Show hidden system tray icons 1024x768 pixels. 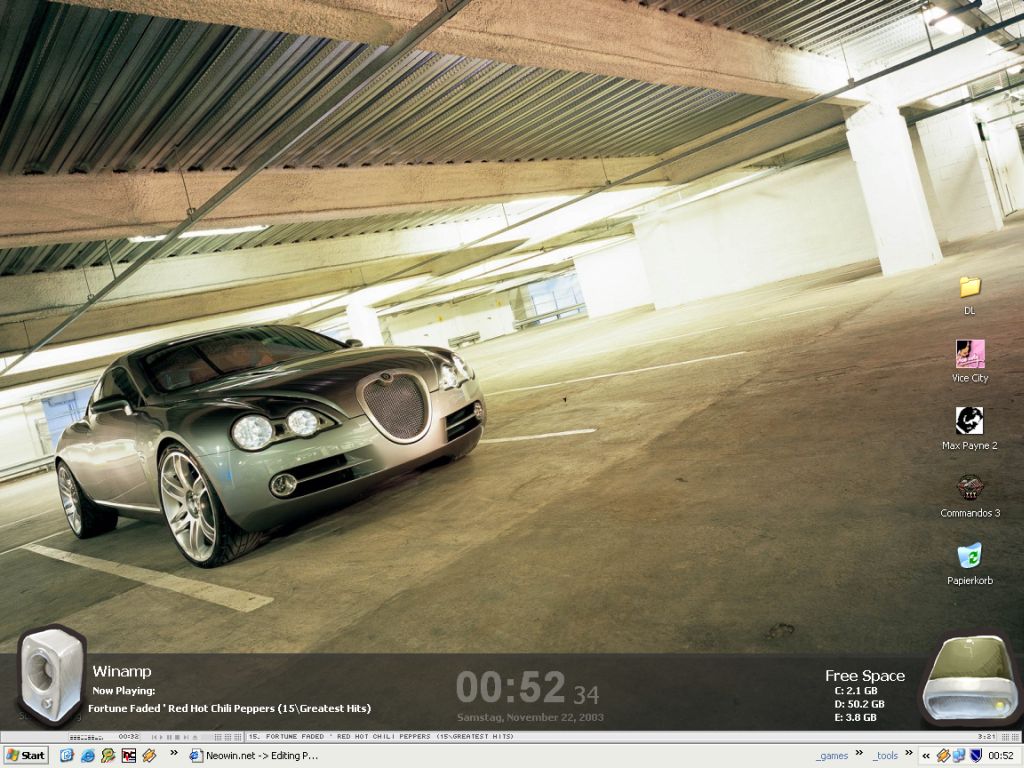coord(926,756)
